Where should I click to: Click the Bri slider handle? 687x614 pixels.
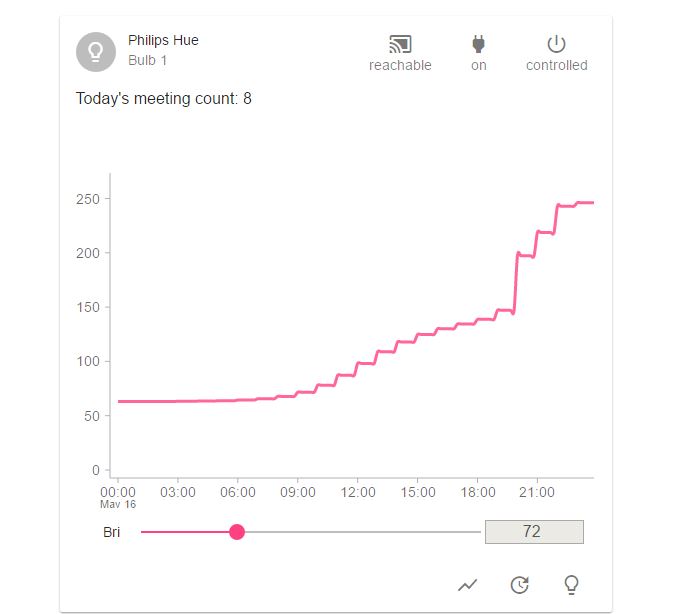pyautogui.click(x=237, y=532)
